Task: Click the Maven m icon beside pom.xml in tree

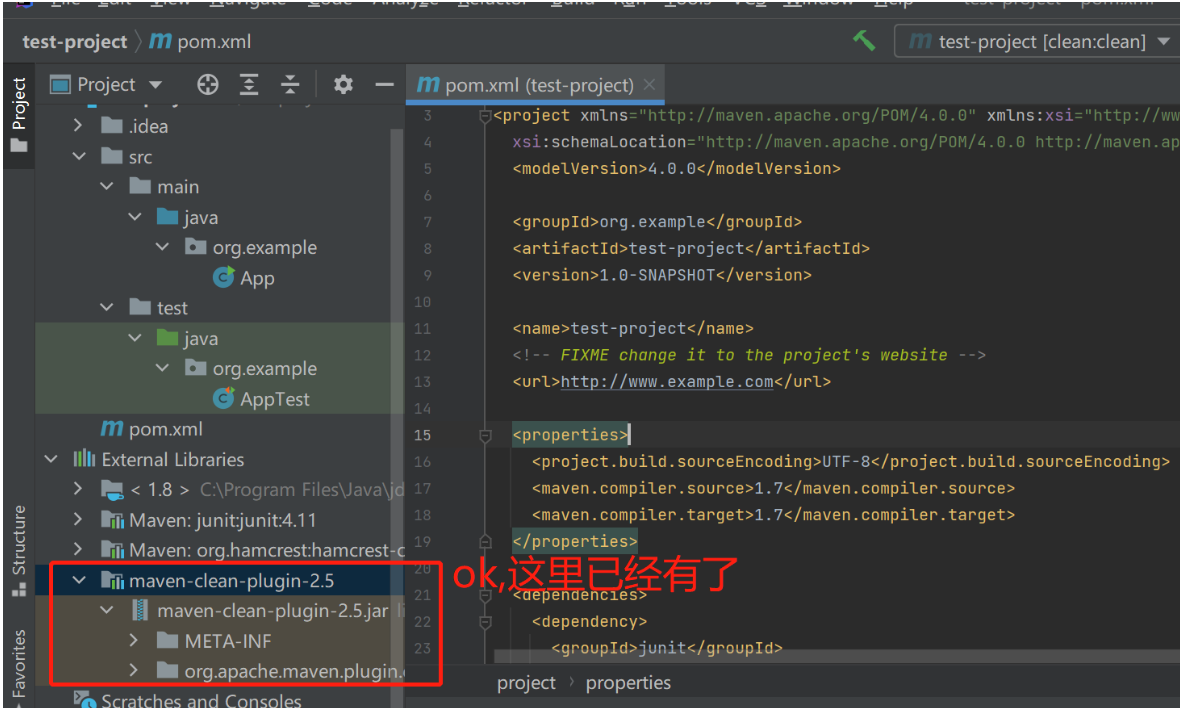Action: pyautogui.click(x=111, y=428)
